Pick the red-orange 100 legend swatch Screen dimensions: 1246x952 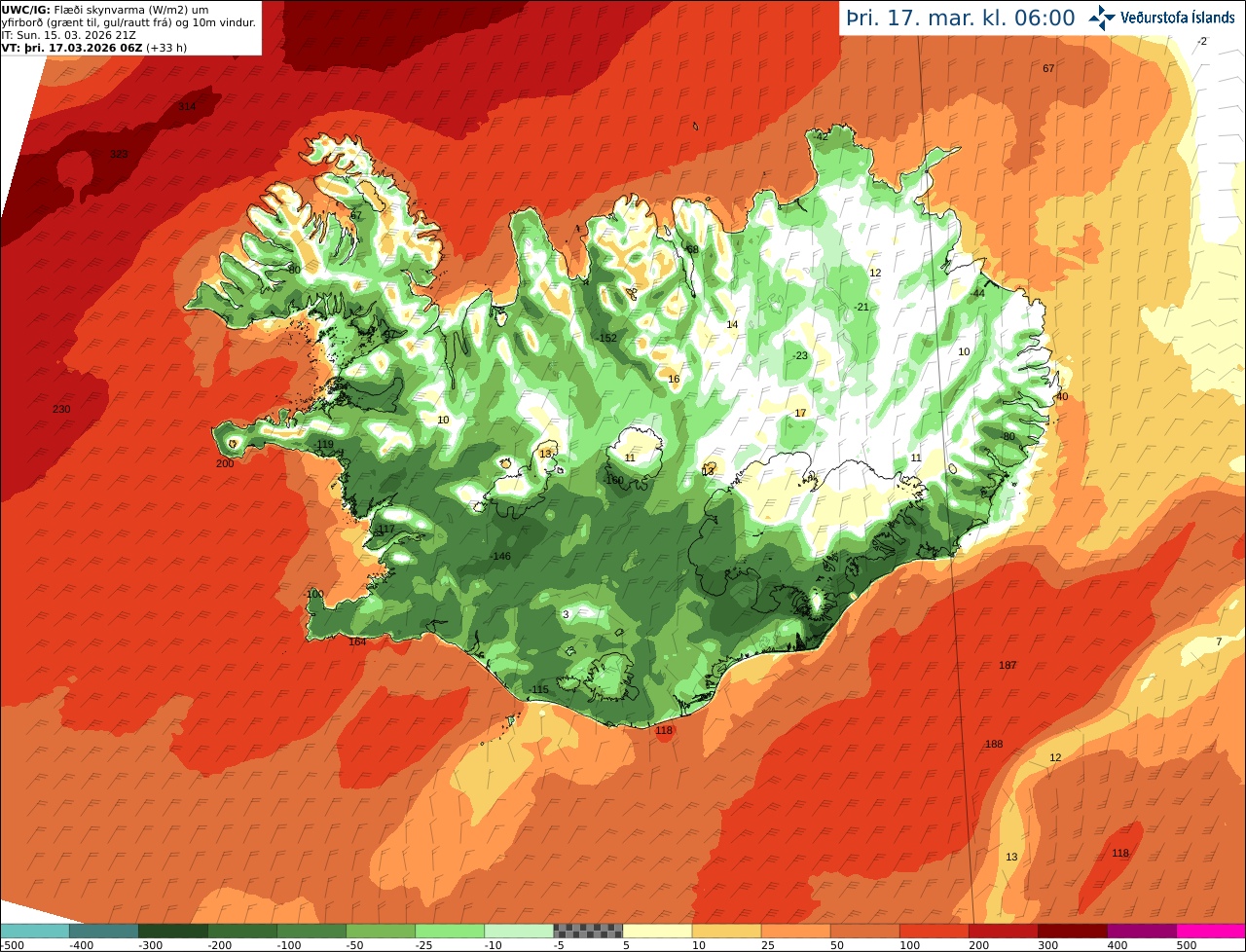[934, 931]
